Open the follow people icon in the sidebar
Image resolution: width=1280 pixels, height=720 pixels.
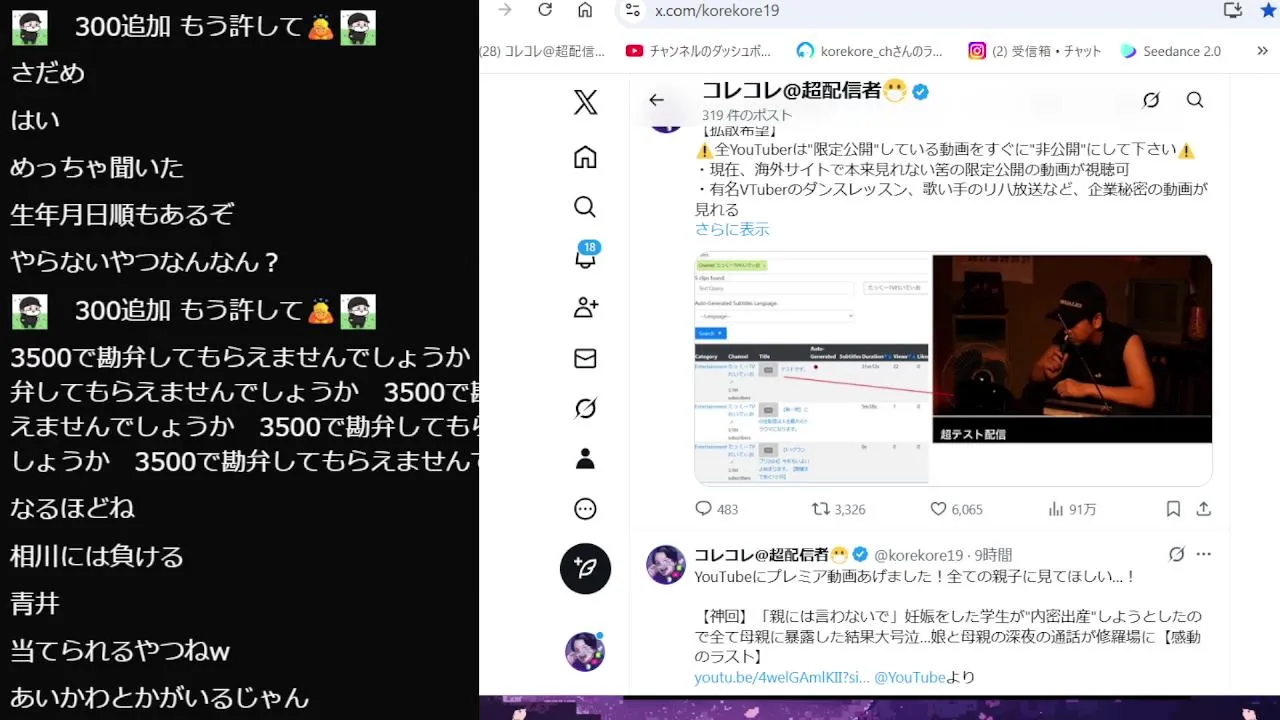tap(586, 308)
